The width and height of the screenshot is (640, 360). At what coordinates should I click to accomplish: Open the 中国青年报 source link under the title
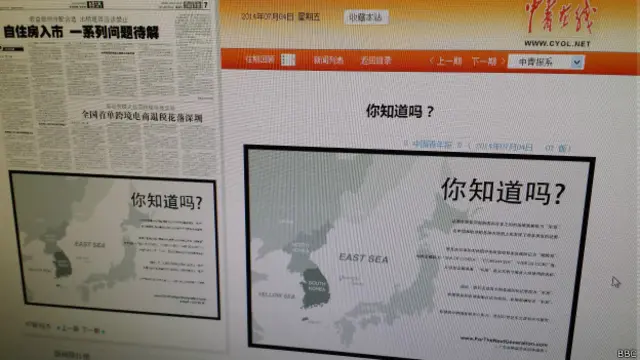(x=432, y=144)
